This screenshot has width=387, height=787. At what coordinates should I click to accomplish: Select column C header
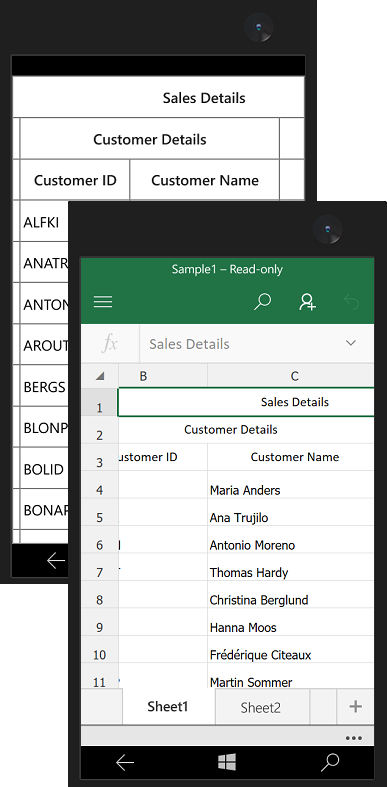tap(291, 376)
